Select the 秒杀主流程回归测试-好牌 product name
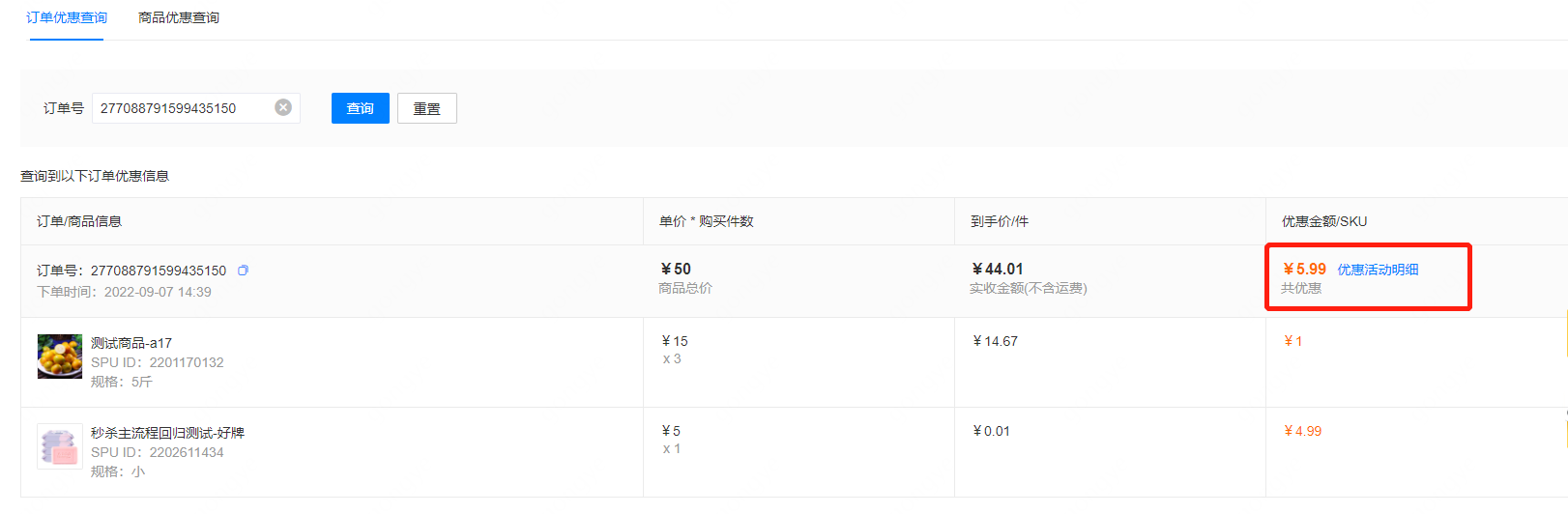 [x=167, y=433]
